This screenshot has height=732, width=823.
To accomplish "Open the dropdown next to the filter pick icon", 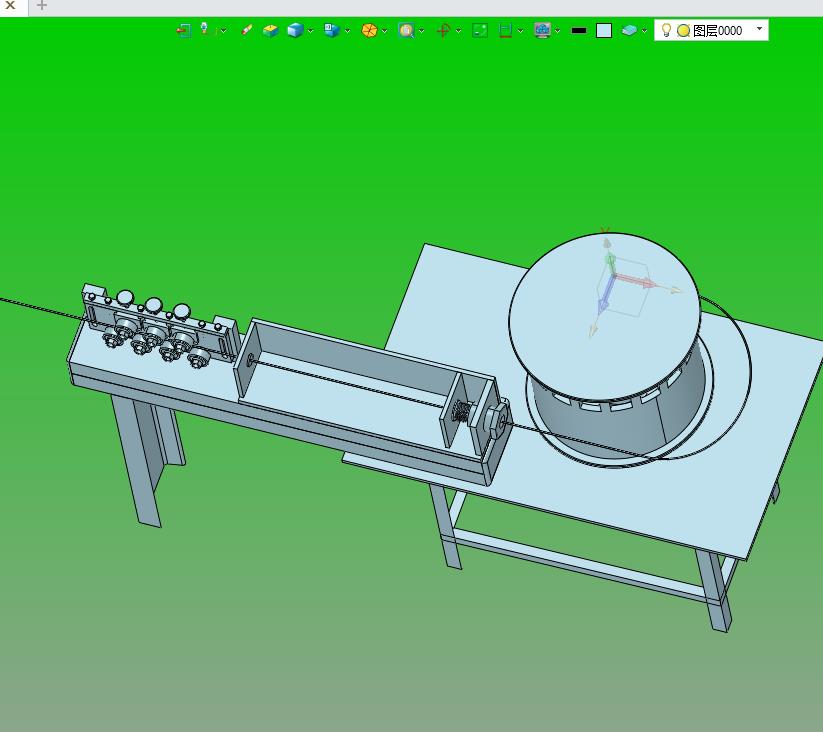I will point(223,31).
